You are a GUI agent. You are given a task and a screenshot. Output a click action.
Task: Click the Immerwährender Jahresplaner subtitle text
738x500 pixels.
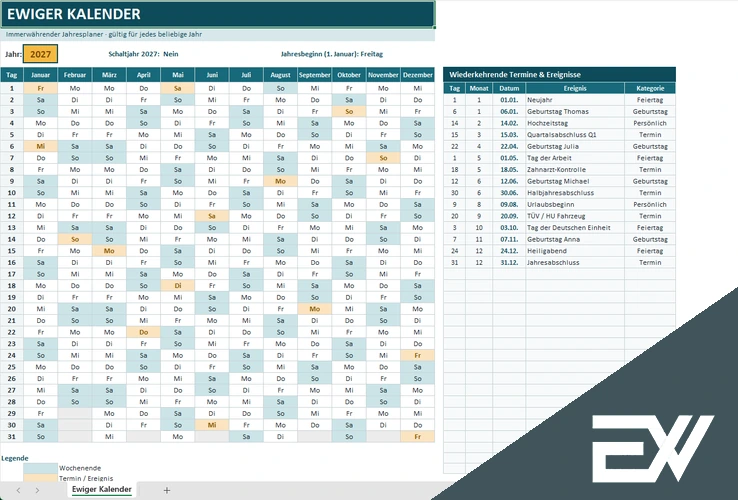(104, 34)
